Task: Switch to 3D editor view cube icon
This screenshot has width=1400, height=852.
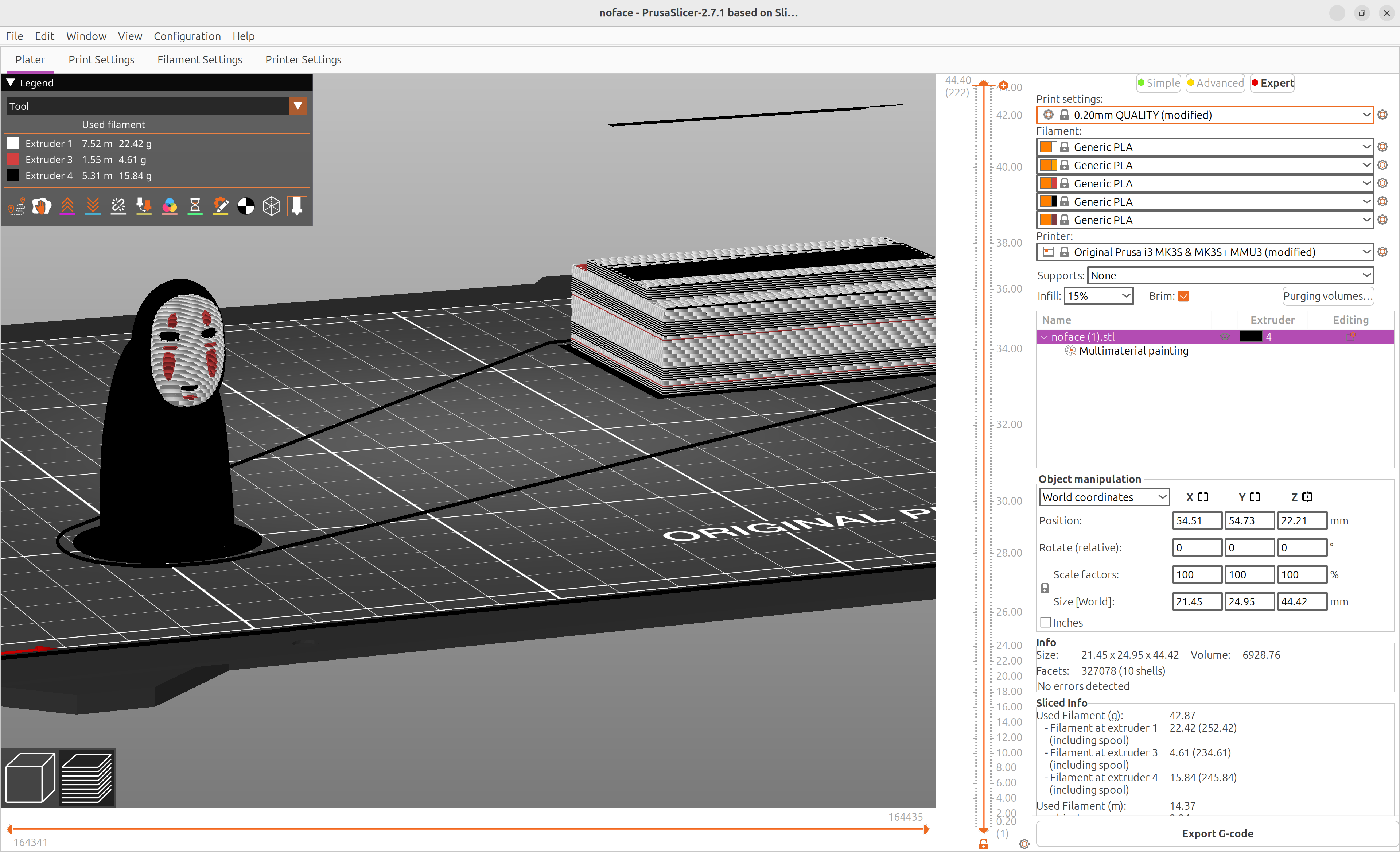Action: click(30, 778)
